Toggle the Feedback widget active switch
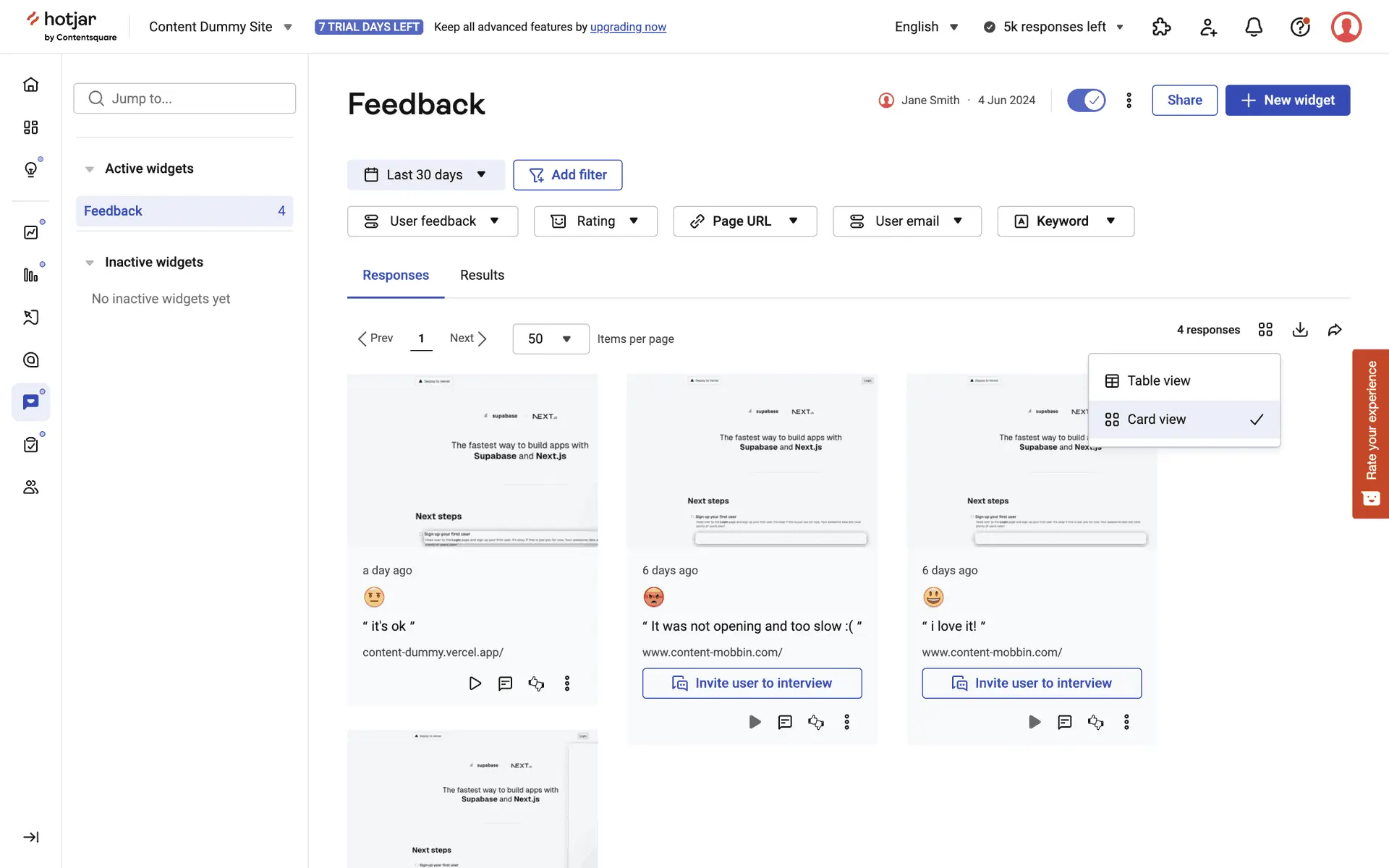1389x868 pixels. (1086, 100)
